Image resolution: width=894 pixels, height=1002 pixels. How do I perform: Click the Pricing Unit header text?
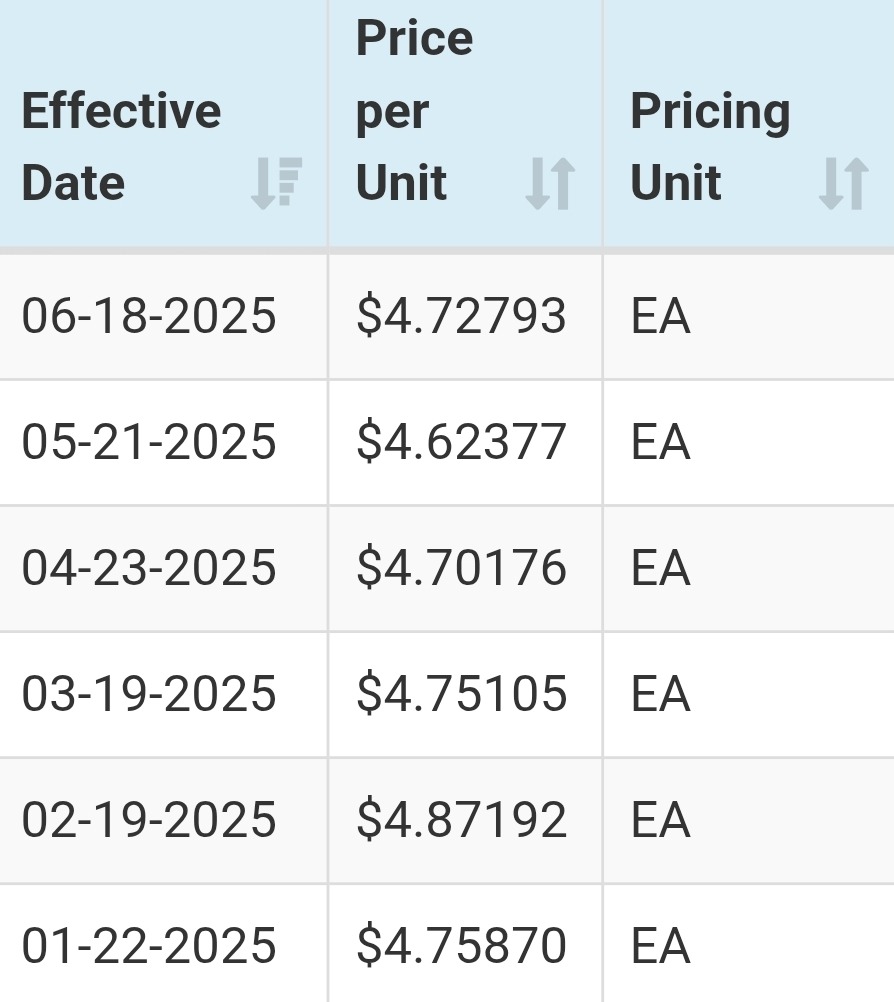(710, 146)
